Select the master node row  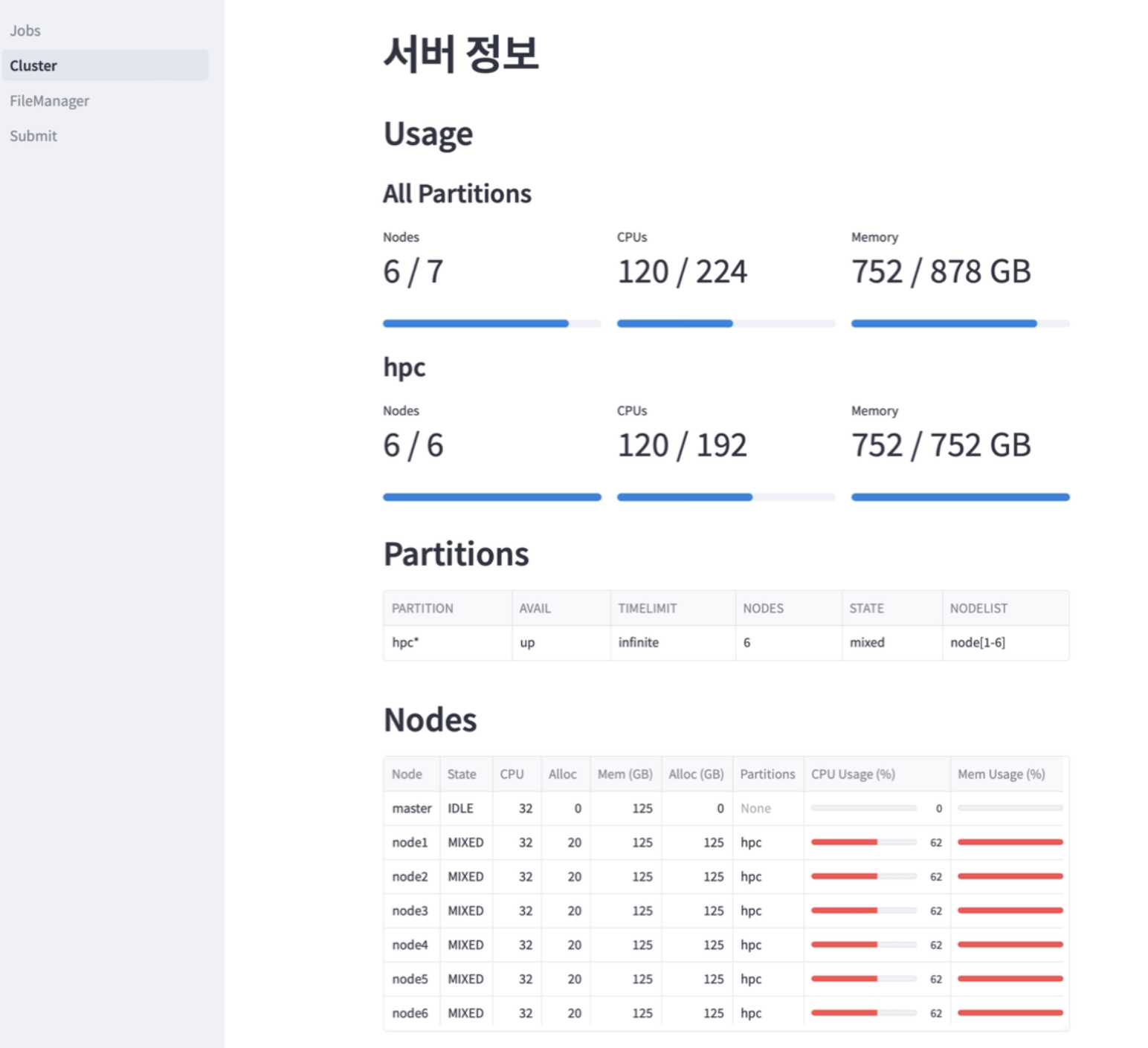(411, 808)
